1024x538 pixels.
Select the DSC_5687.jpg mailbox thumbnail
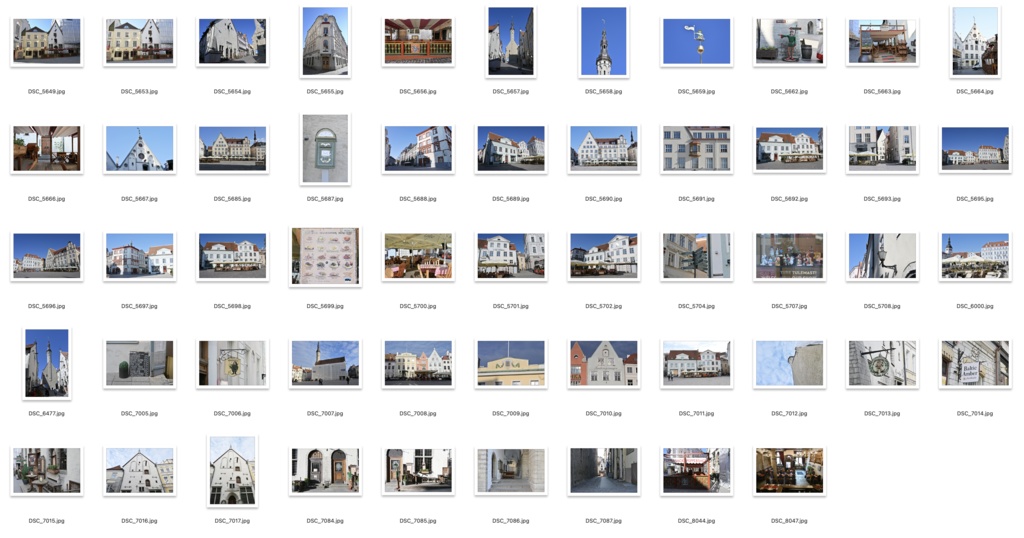(325, 149)
